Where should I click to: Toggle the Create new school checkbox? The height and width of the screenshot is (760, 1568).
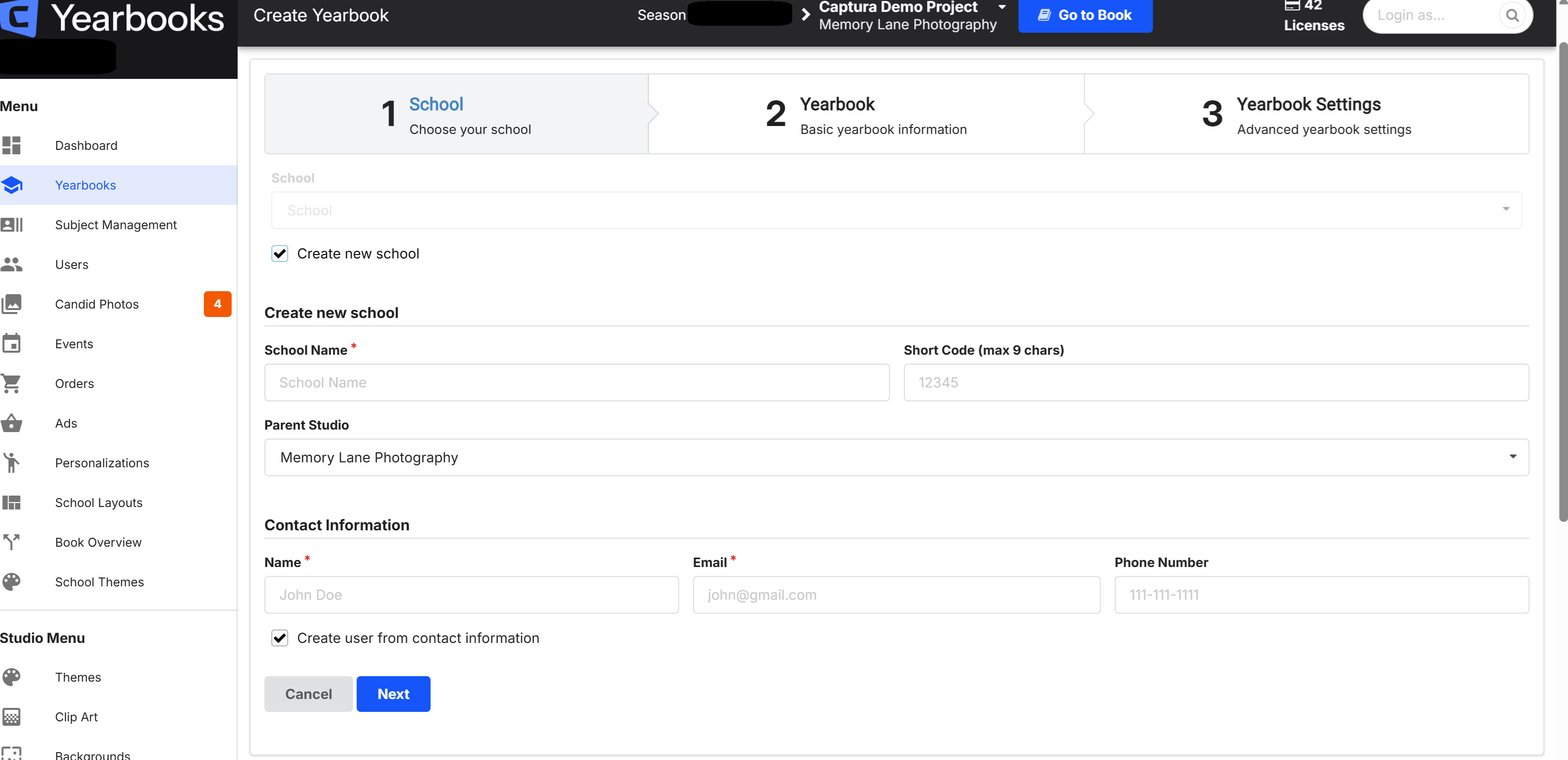(x=280, y=254)
